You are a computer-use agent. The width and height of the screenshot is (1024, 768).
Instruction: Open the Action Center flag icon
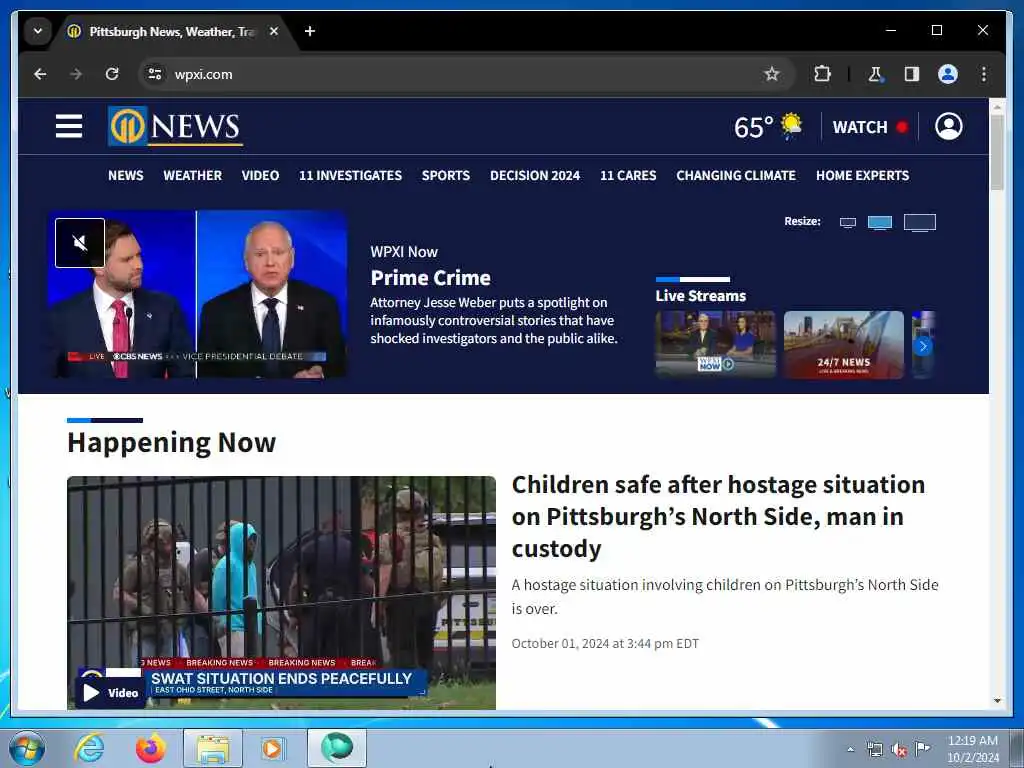[x=922, y=748]
